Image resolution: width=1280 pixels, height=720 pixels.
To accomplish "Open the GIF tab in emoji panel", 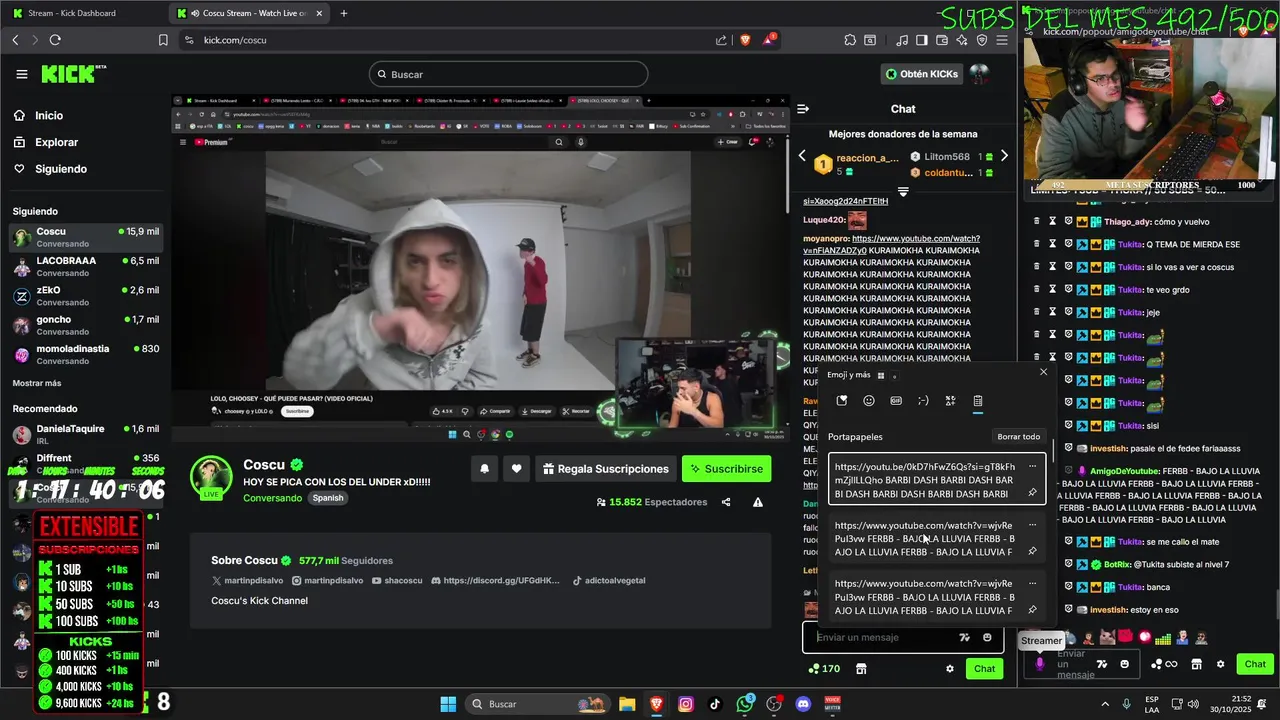I will click(896, 401).
